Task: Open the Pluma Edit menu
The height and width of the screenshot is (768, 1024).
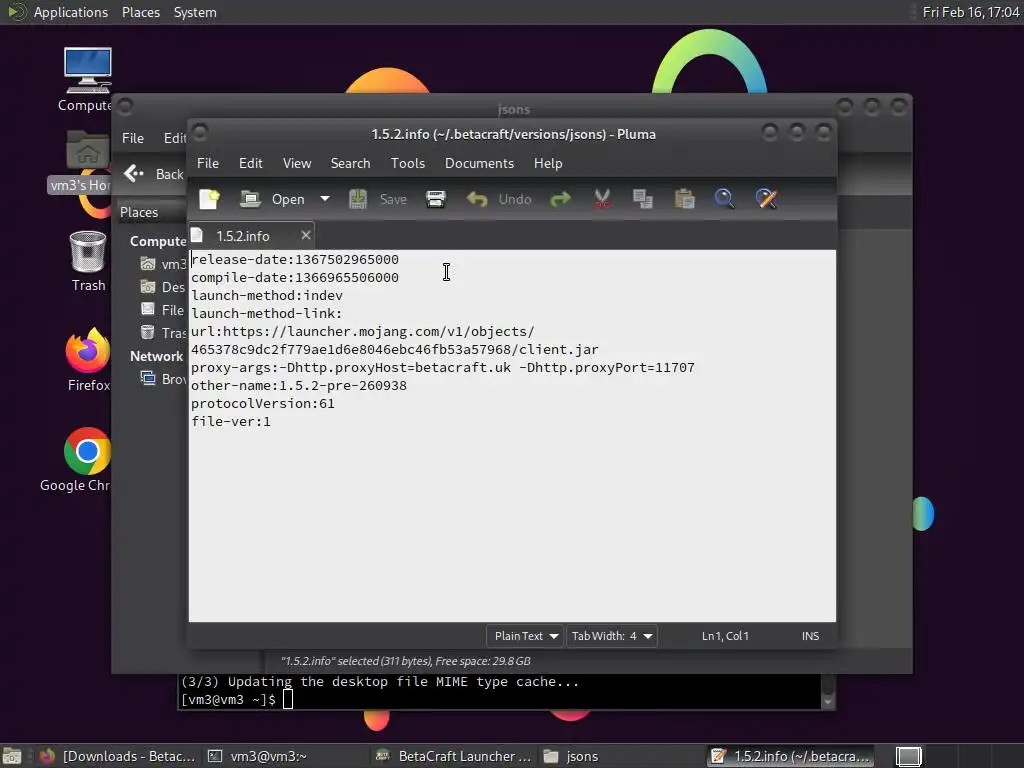Action: pos(251,163)
